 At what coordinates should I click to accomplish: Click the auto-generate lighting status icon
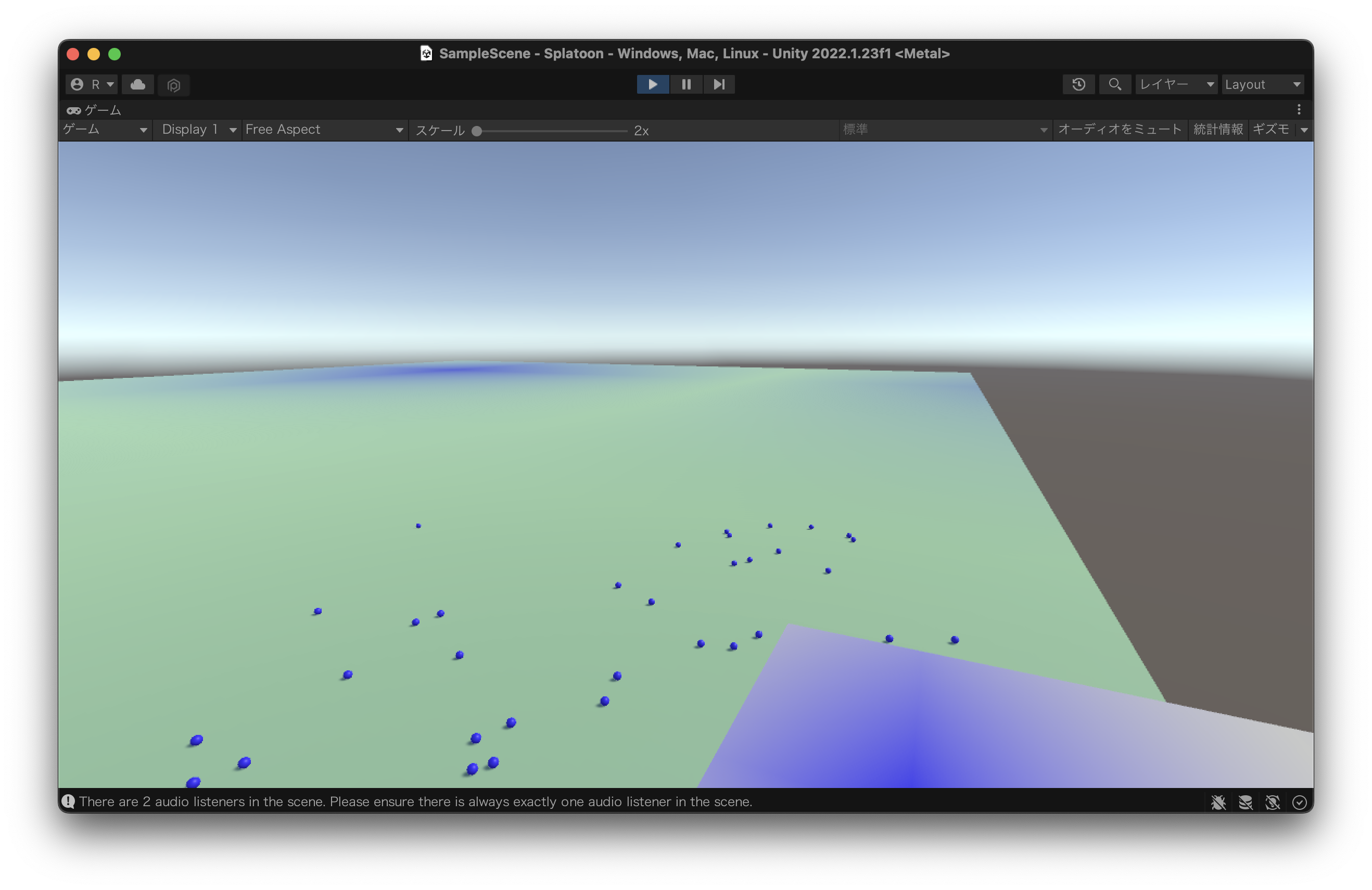click(1272, 802)
